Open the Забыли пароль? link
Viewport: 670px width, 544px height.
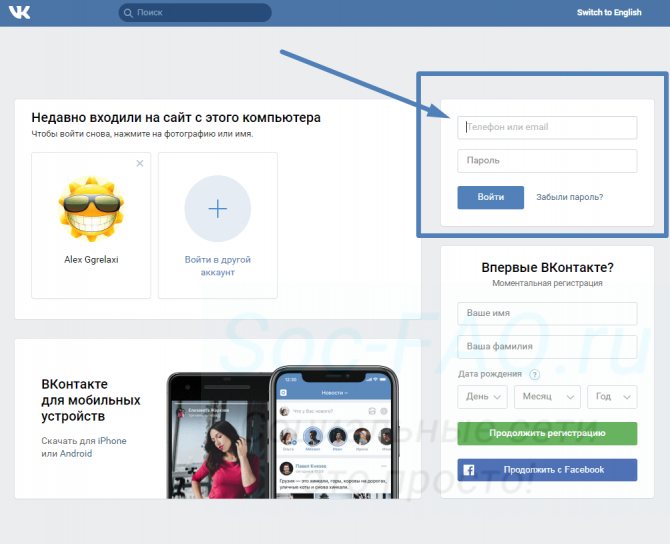[x=570, y=197]
